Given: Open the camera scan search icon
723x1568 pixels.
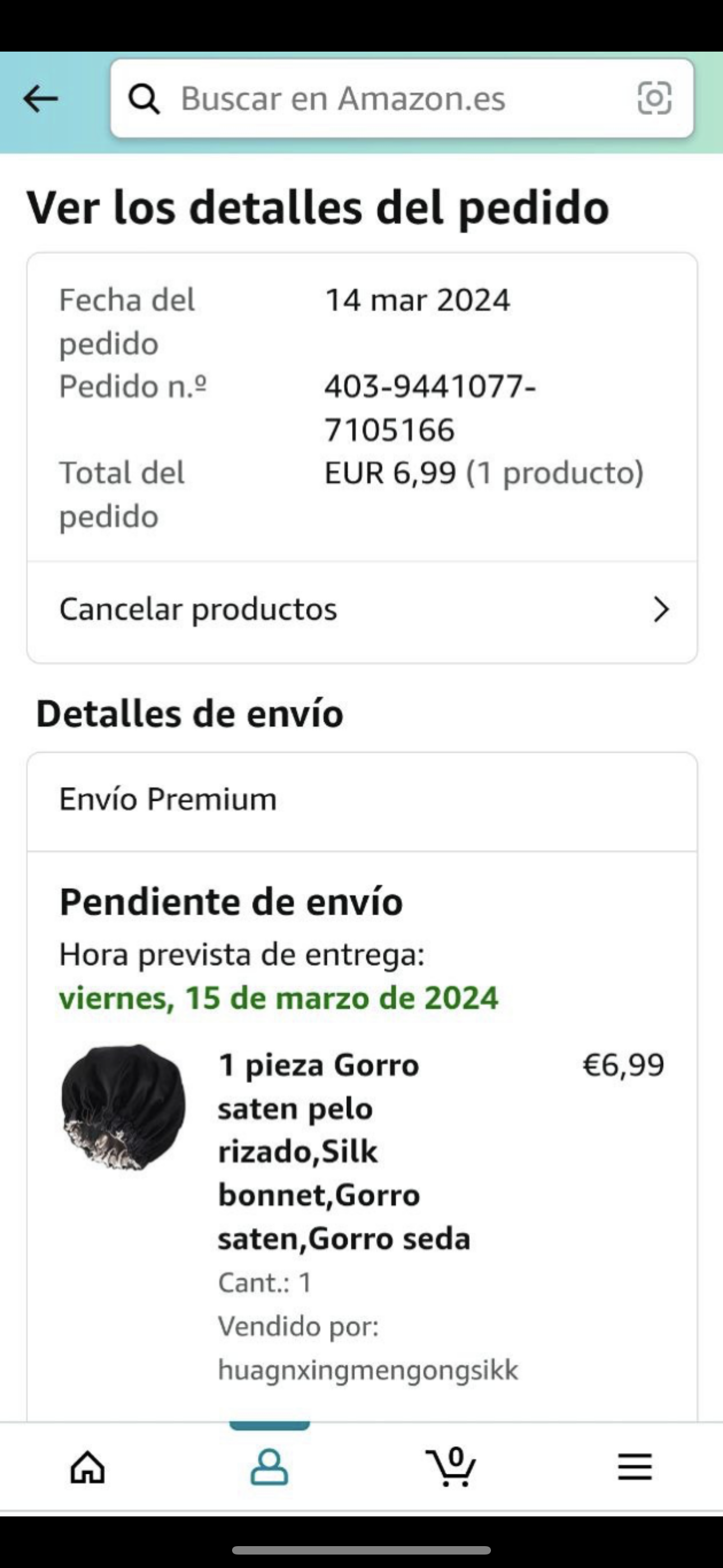Looking at the screenshot, I should tap(654, 98).
